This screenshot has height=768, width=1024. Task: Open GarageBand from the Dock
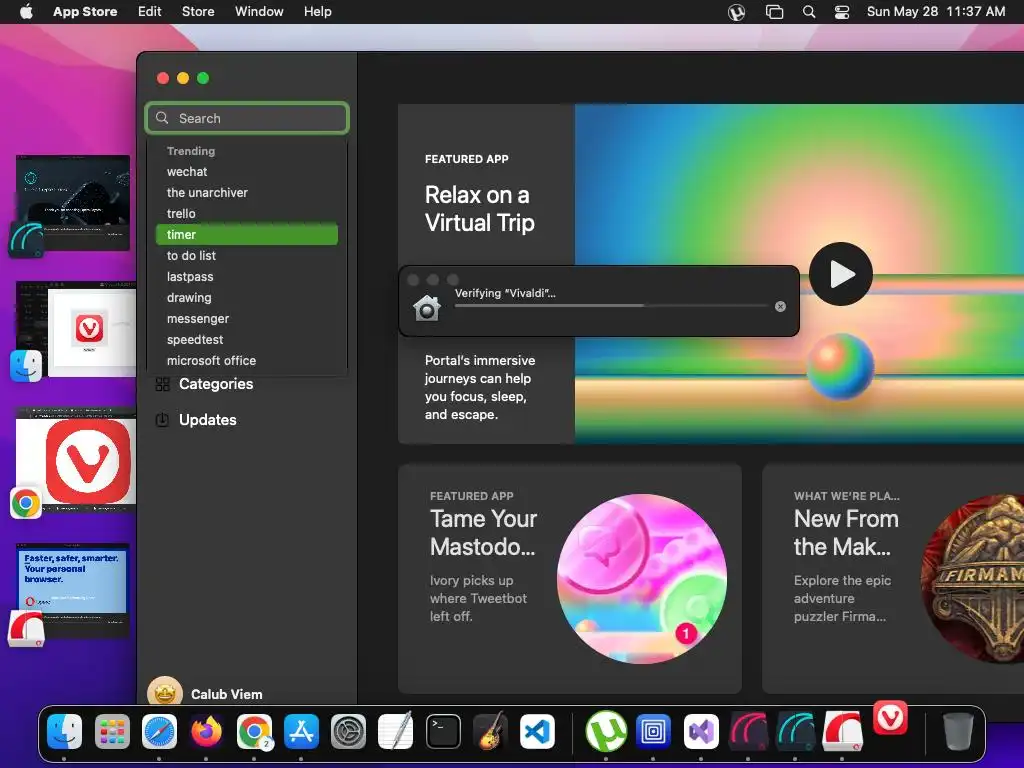490,731
